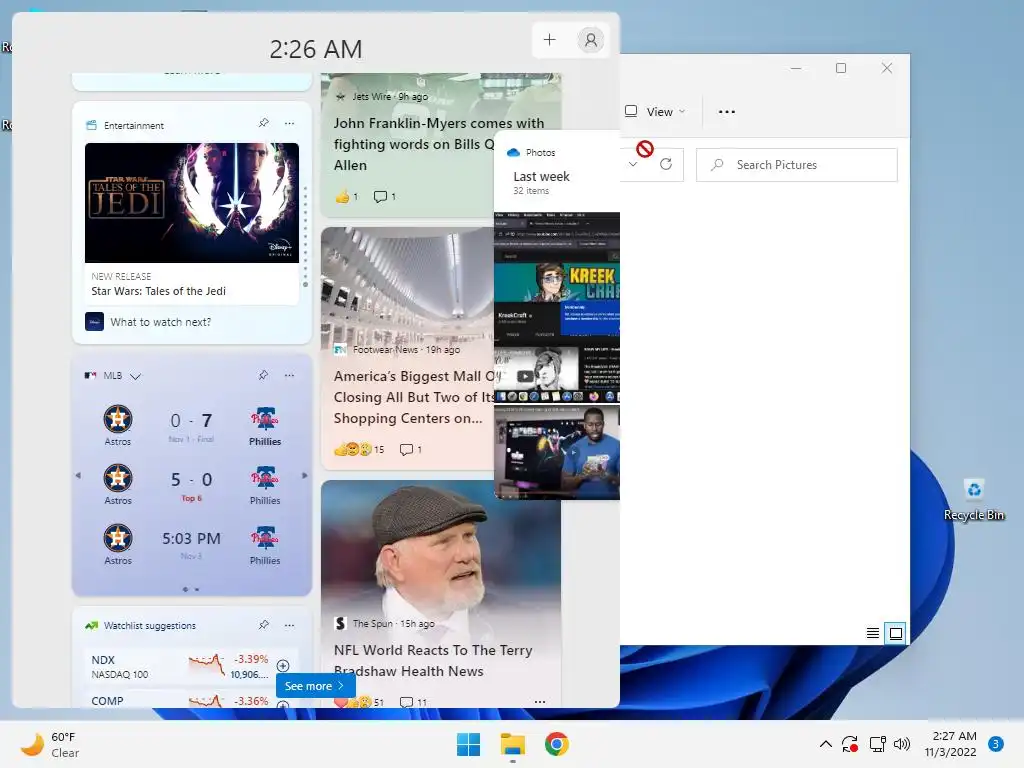Open the Astros 5-0 Phillies live game
The height and width of the screenshot is (768, 1024).
(191, 485)
